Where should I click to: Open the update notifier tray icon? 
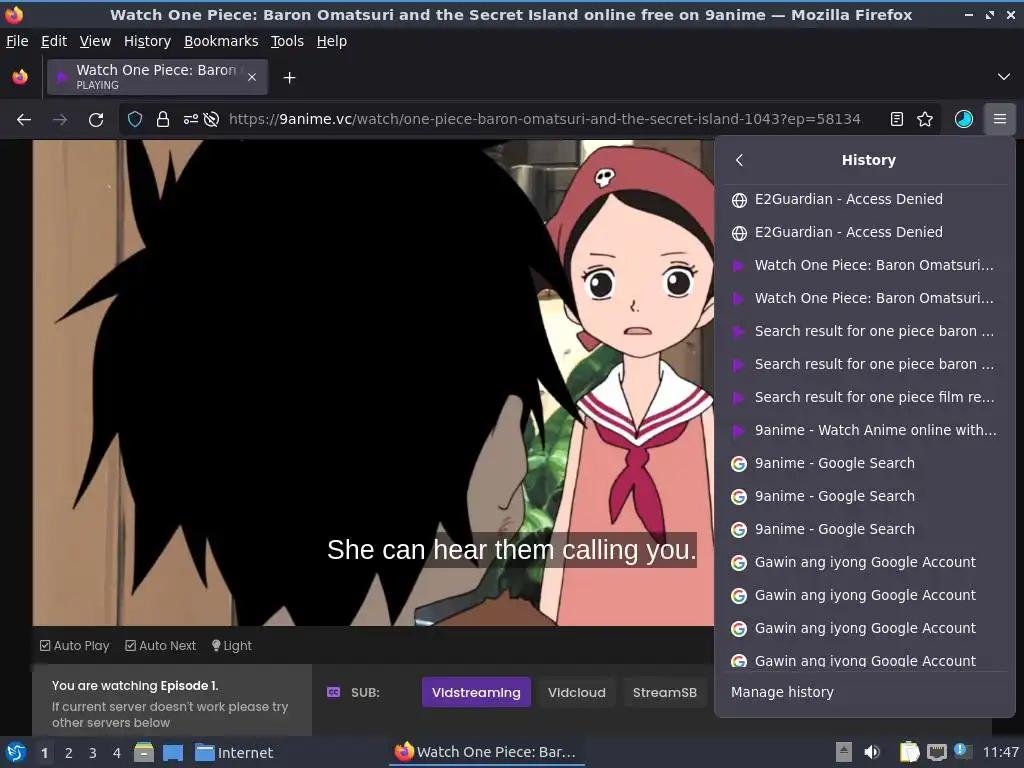(962, 751)
